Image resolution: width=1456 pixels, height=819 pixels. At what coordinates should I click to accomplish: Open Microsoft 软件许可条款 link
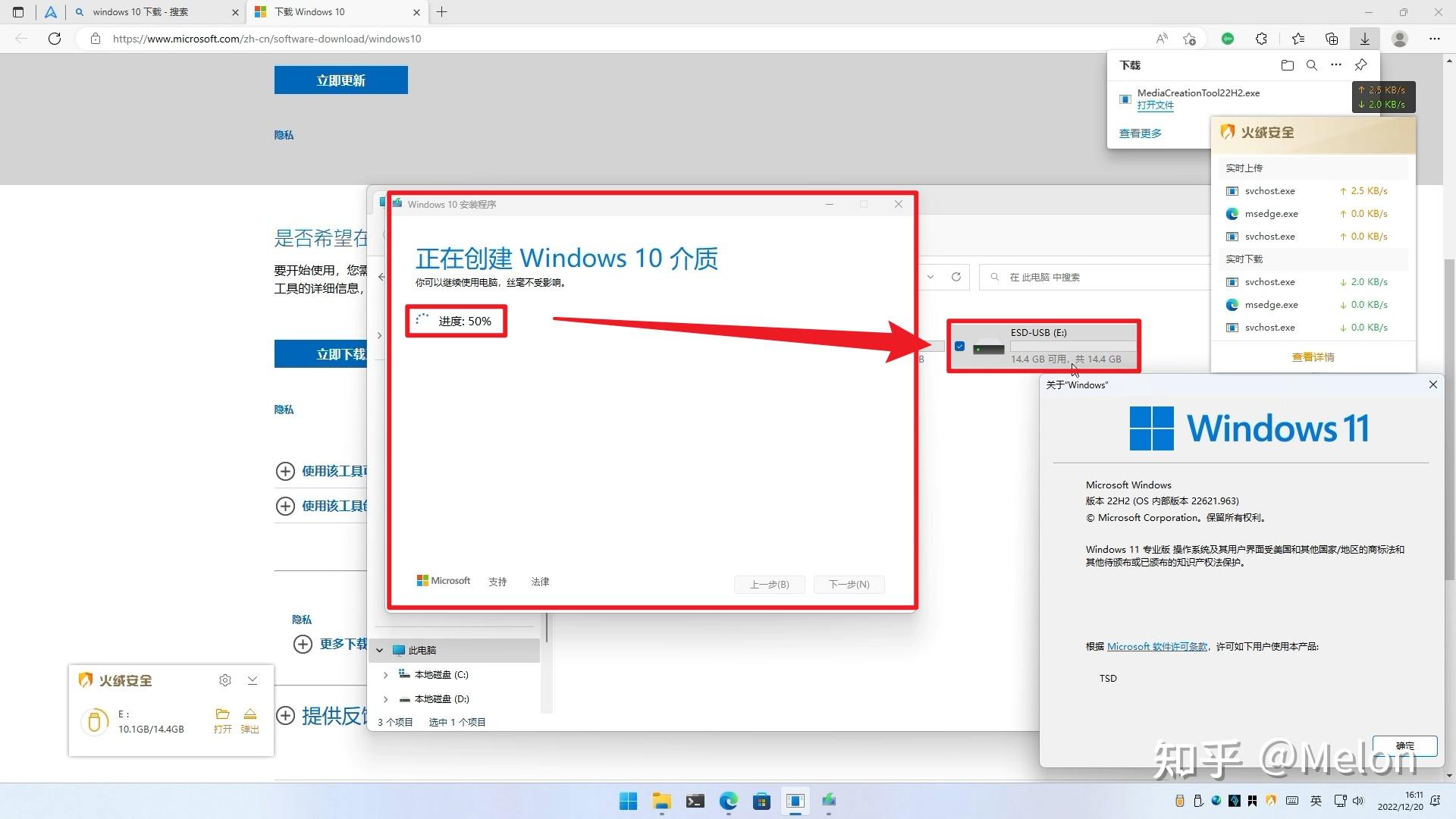(1157, 646)
